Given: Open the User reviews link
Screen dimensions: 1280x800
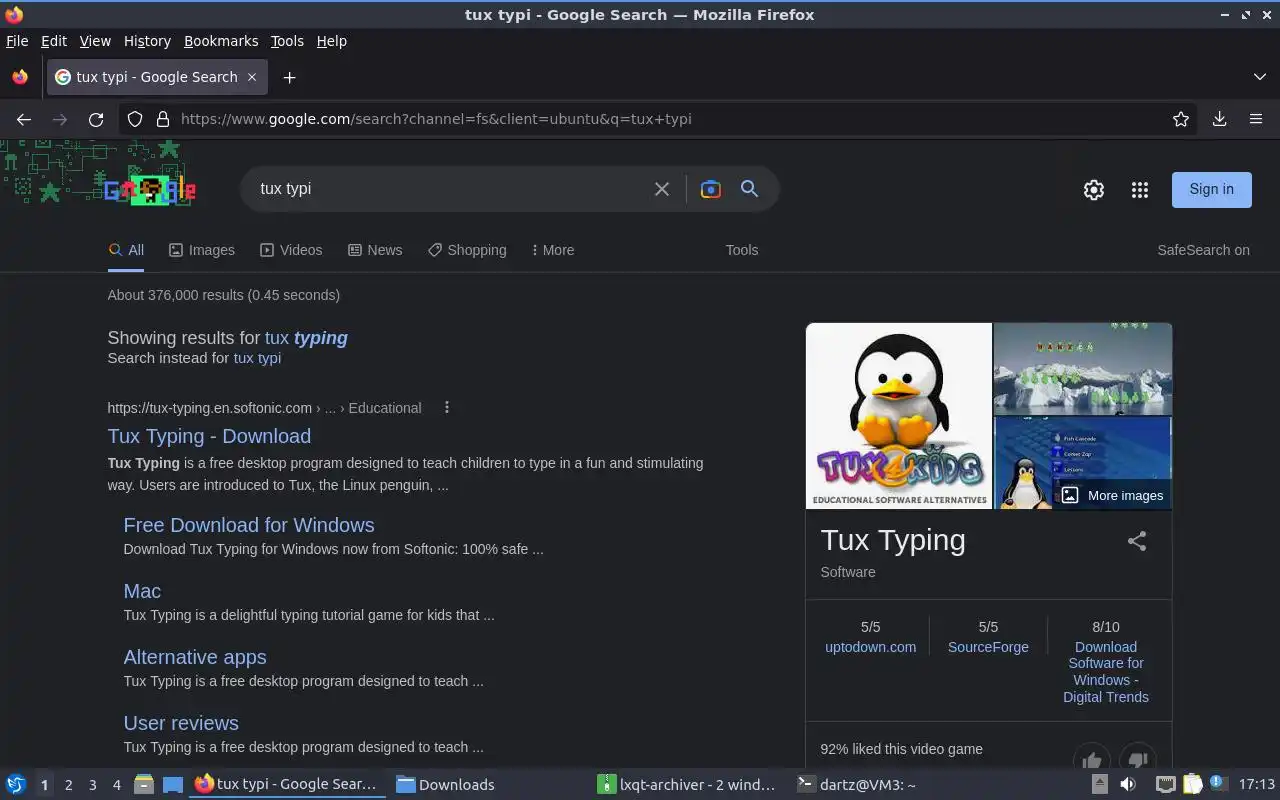Looking at the screenshot, I should point(181,723).
